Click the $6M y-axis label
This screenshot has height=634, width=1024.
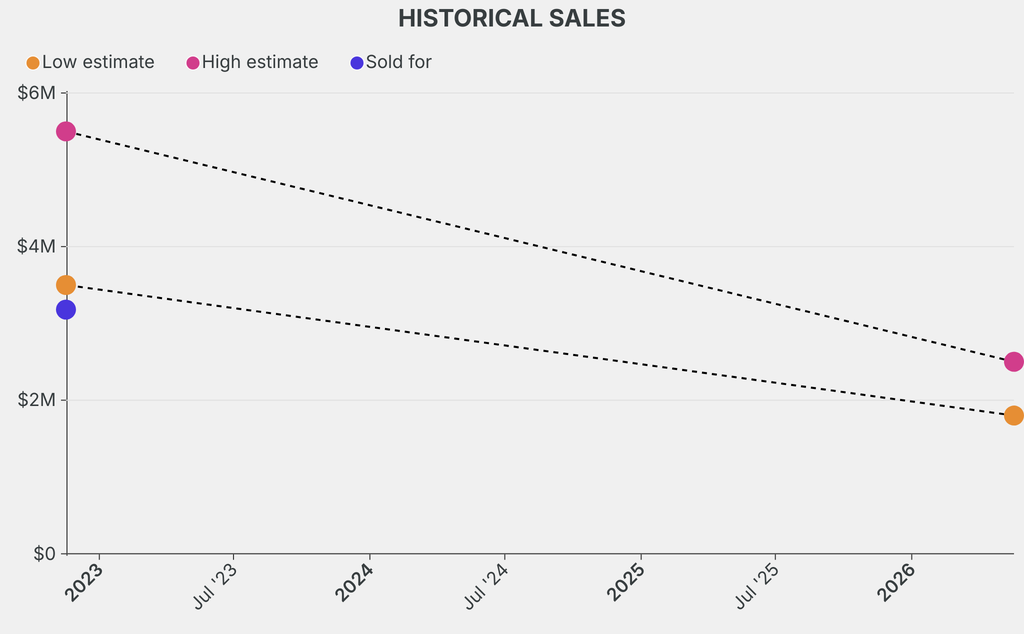(x=38, y=93)
